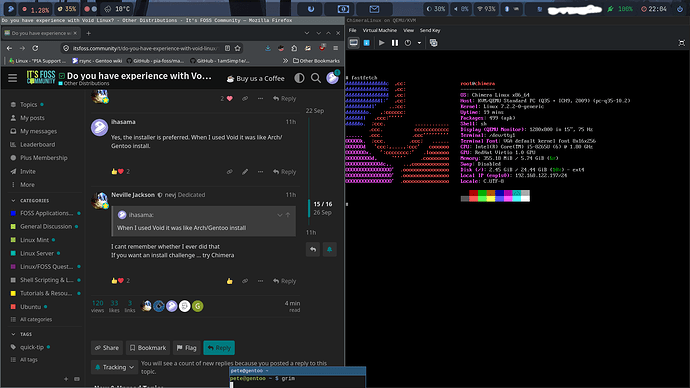Go back in Firefox
This screenshot has height=388, width=690.
pos(9,48)
